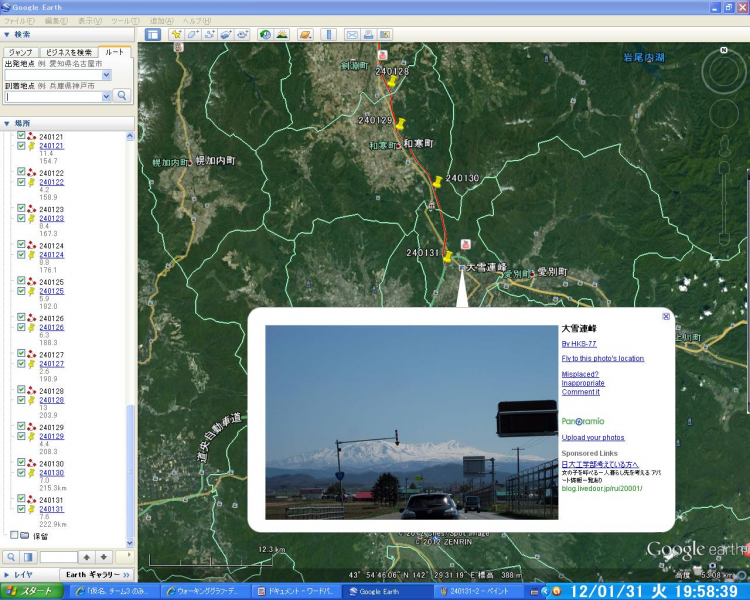Click the Places panel search magnifier icon
The width and height of the screenshot is (750, 600).
point(11,557)
